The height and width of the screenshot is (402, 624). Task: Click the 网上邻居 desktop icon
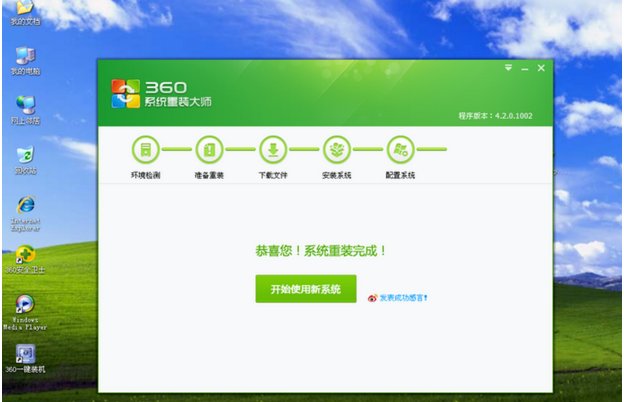pyautogui.click(x=25, y=106)
